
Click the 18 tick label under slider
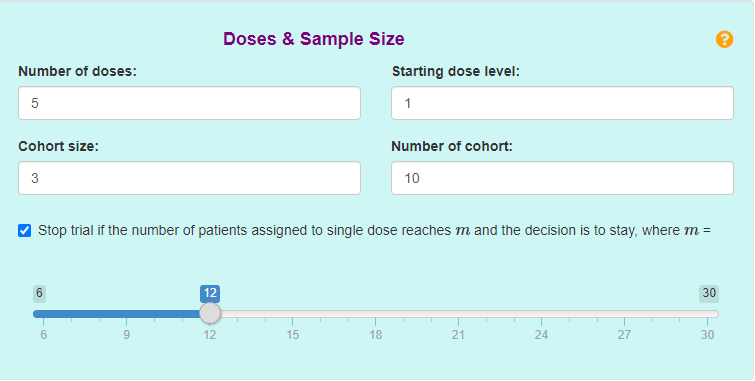(376, 335)
